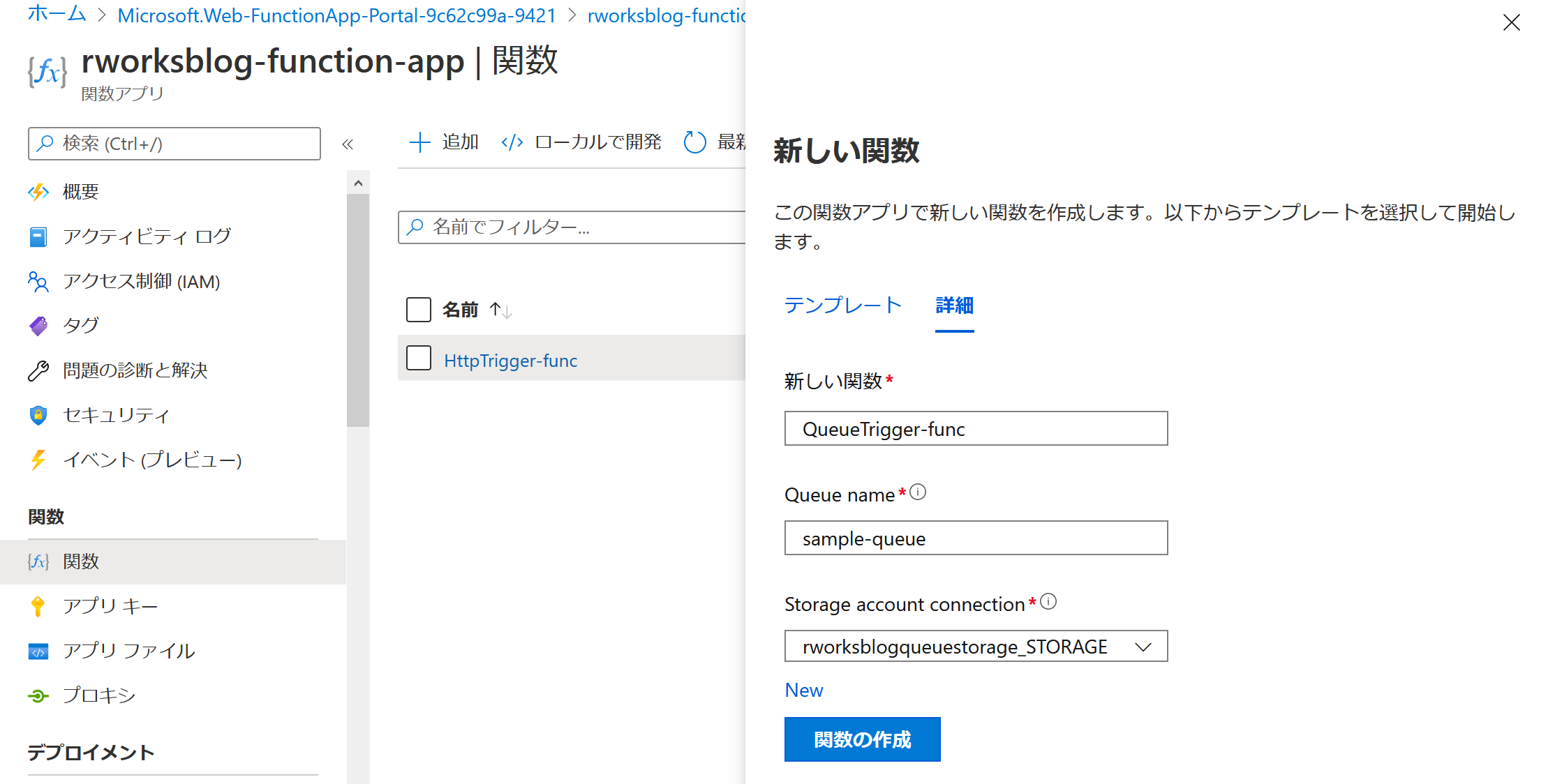This screenshot has width=1562, height=784.
Task: Select the 詳細 tab
Action: [x=954, y=306]
